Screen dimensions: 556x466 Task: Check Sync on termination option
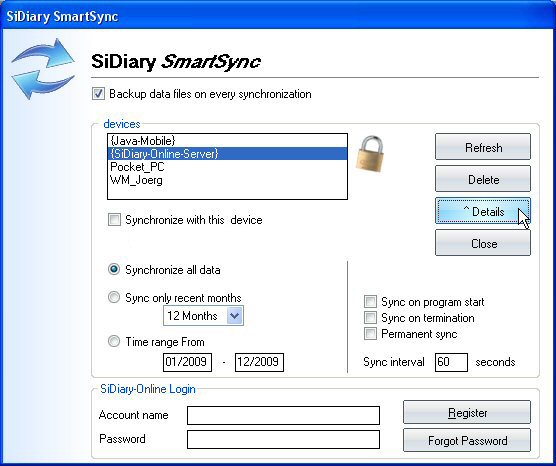tap(370, 318)
